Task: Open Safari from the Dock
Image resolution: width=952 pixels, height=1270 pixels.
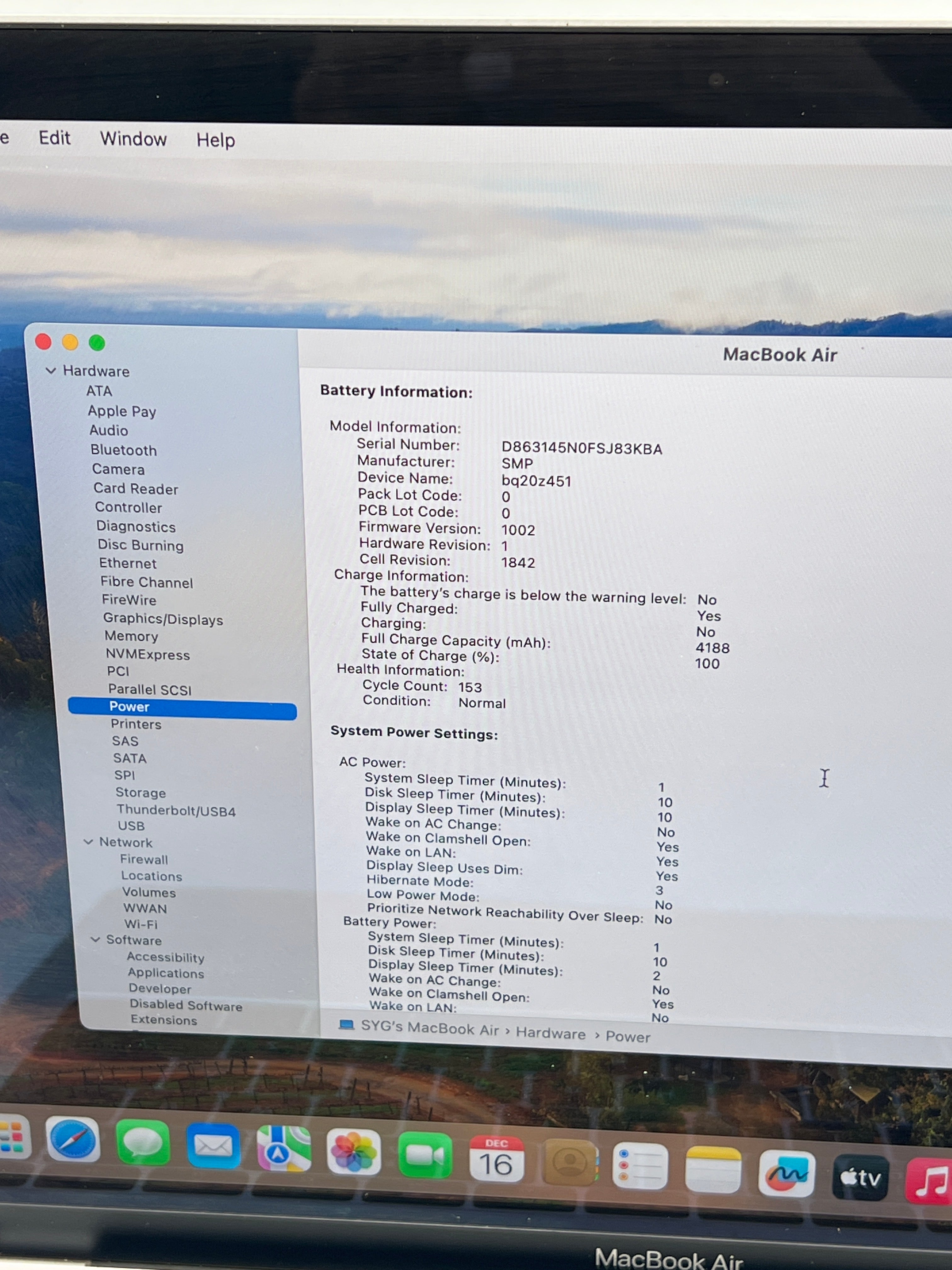Action: tap(72, 1139)
